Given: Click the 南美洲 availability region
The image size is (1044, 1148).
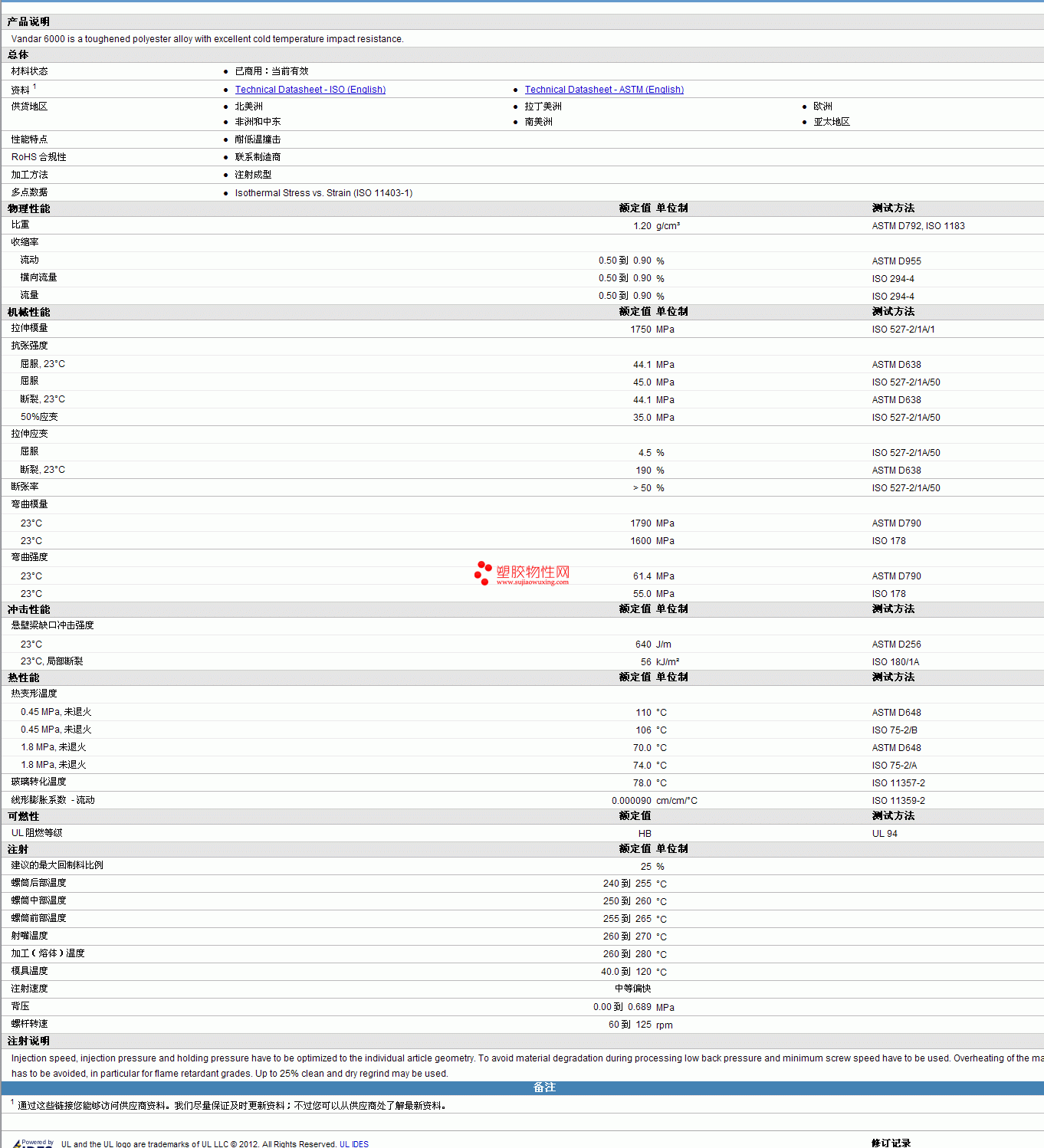Looking at the screenshot, I should tap(539, 122).
